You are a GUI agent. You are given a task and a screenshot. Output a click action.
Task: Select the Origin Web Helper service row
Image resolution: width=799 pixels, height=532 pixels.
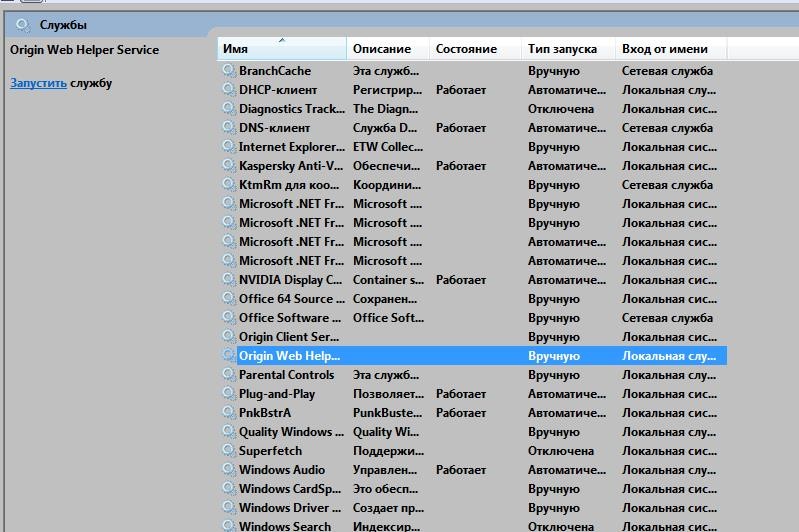pos(289,356)
